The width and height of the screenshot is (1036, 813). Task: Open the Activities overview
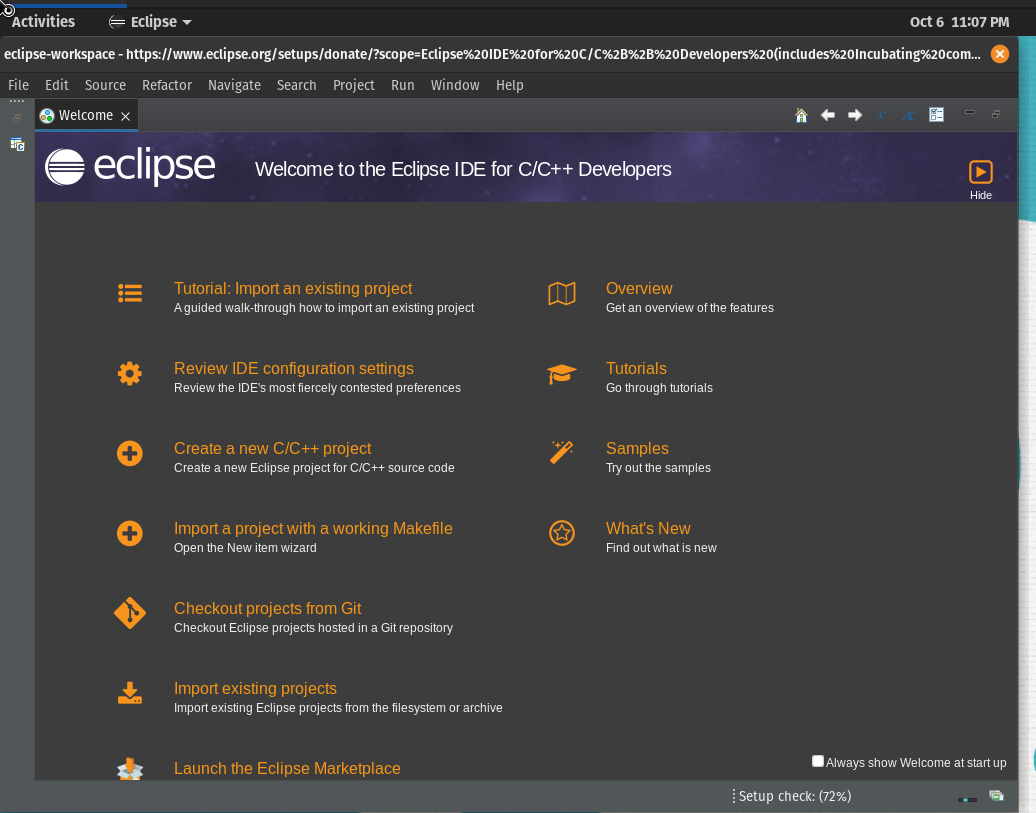click(43, 22)
